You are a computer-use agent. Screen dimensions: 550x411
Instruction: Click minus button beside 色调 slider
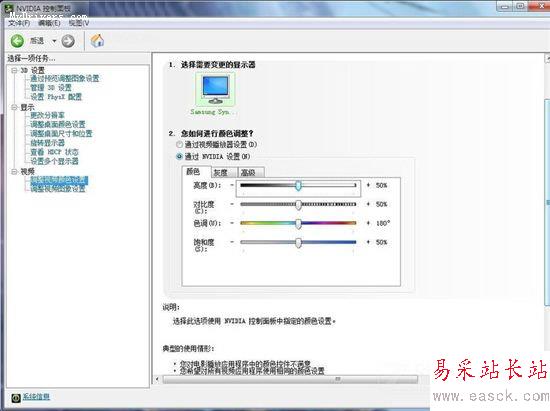click(x=232, y=223)
